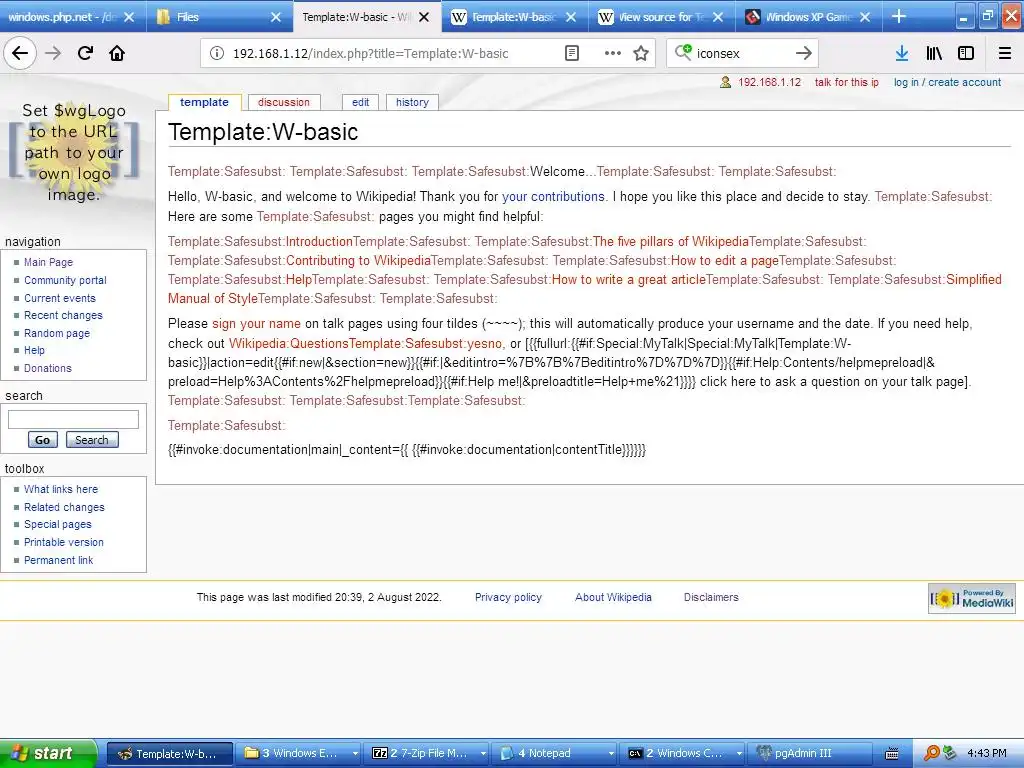Close the Files tab
Screen dimensions: 1024x768
point(276,17)
